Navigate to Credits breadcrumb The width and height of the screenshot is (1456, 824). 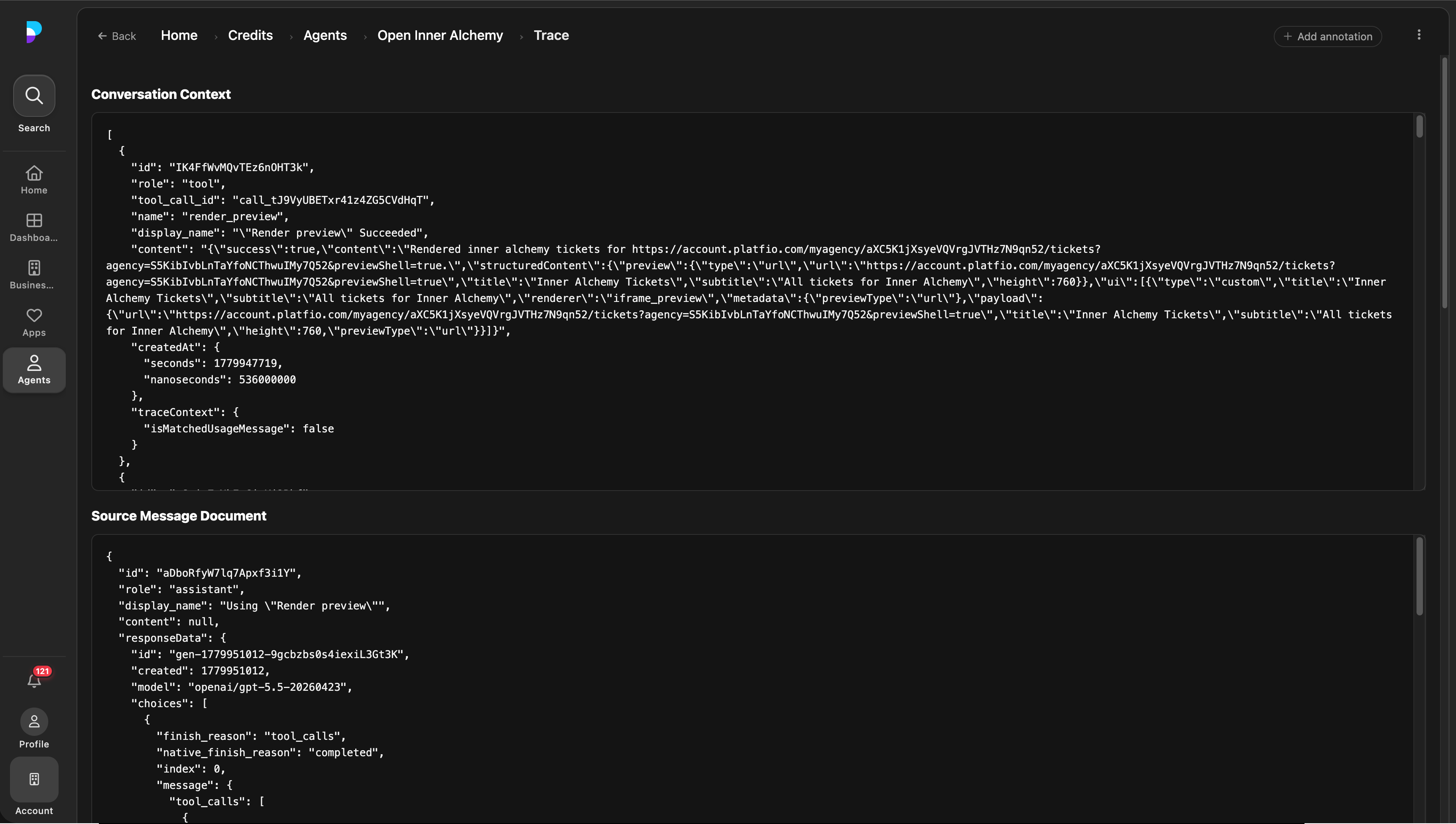250,35
